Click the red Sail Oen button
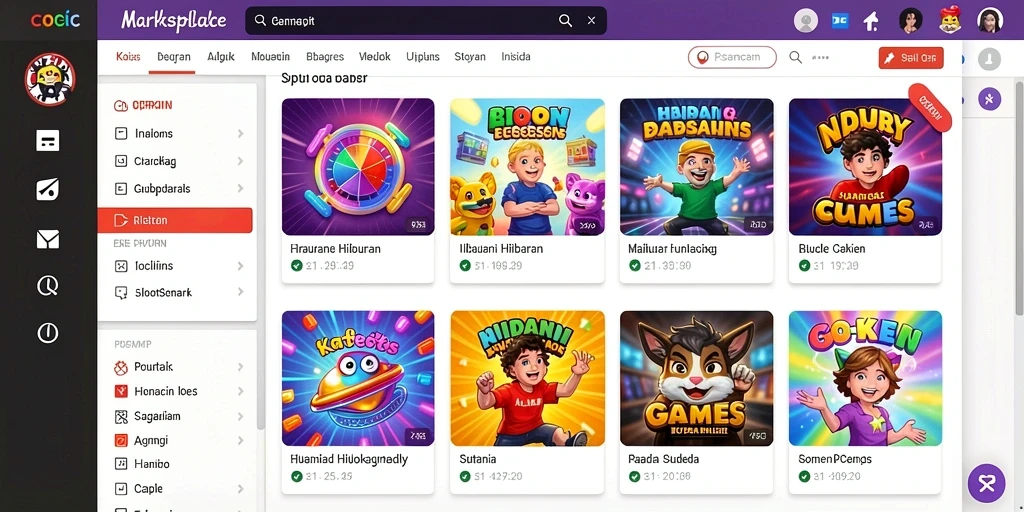The image size is (1024, 512). tap(911, 57)
